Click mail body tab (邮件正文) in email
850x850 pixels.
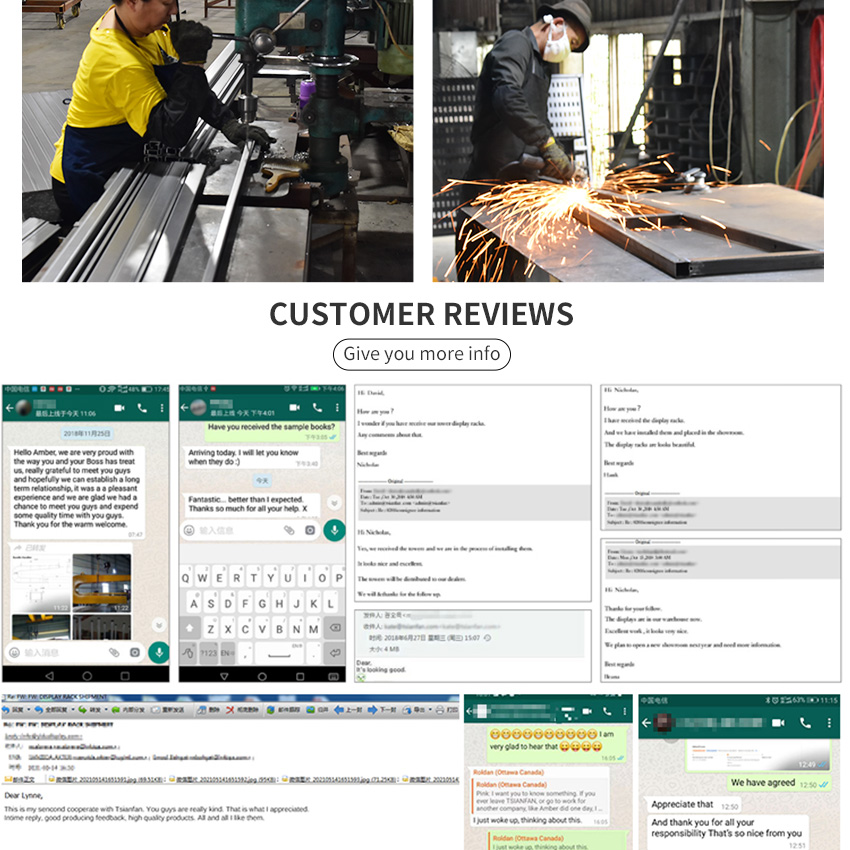[x=21, y=780]
